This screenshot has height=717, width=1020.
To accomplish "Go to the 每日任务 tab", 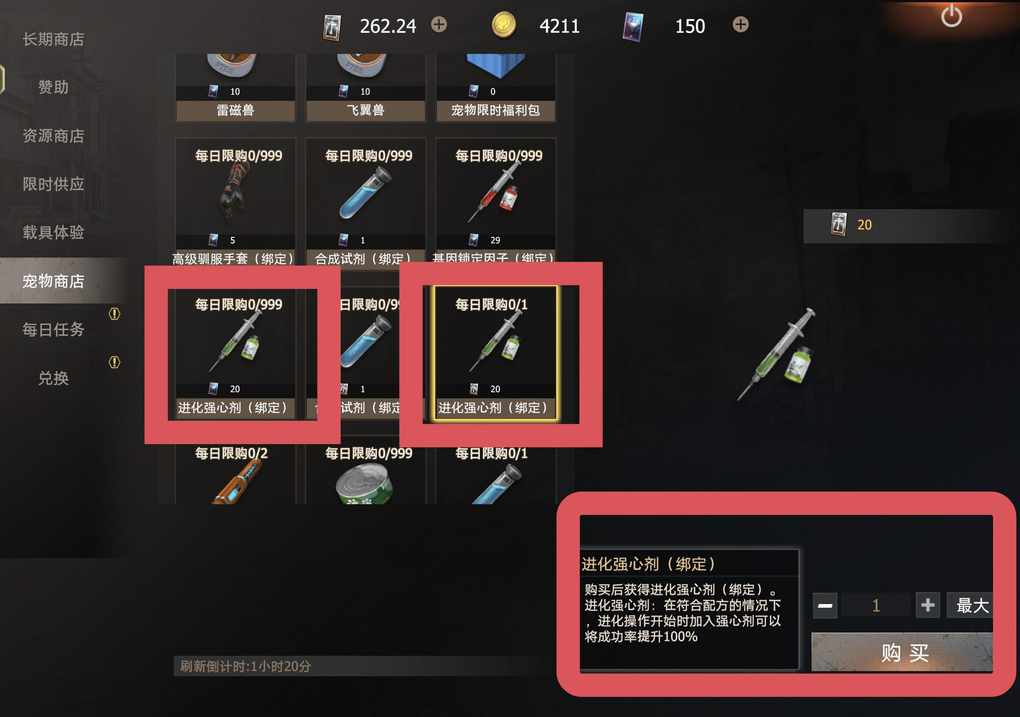I will coord(53,329).
